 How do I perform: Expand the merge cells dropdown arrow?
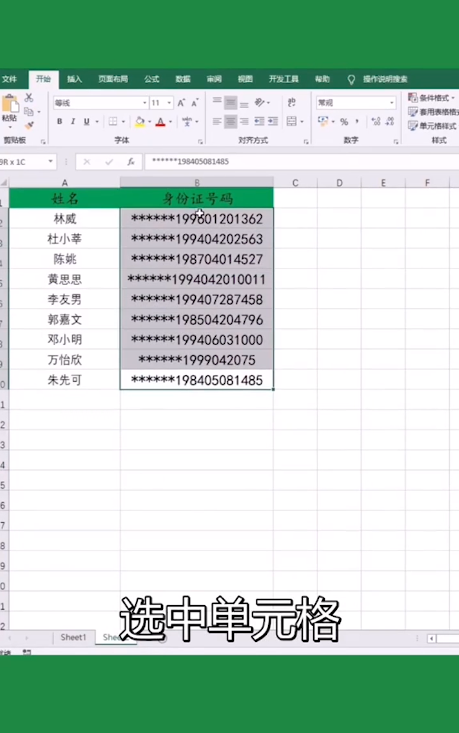pyautogui.click(x=302, y=122)
